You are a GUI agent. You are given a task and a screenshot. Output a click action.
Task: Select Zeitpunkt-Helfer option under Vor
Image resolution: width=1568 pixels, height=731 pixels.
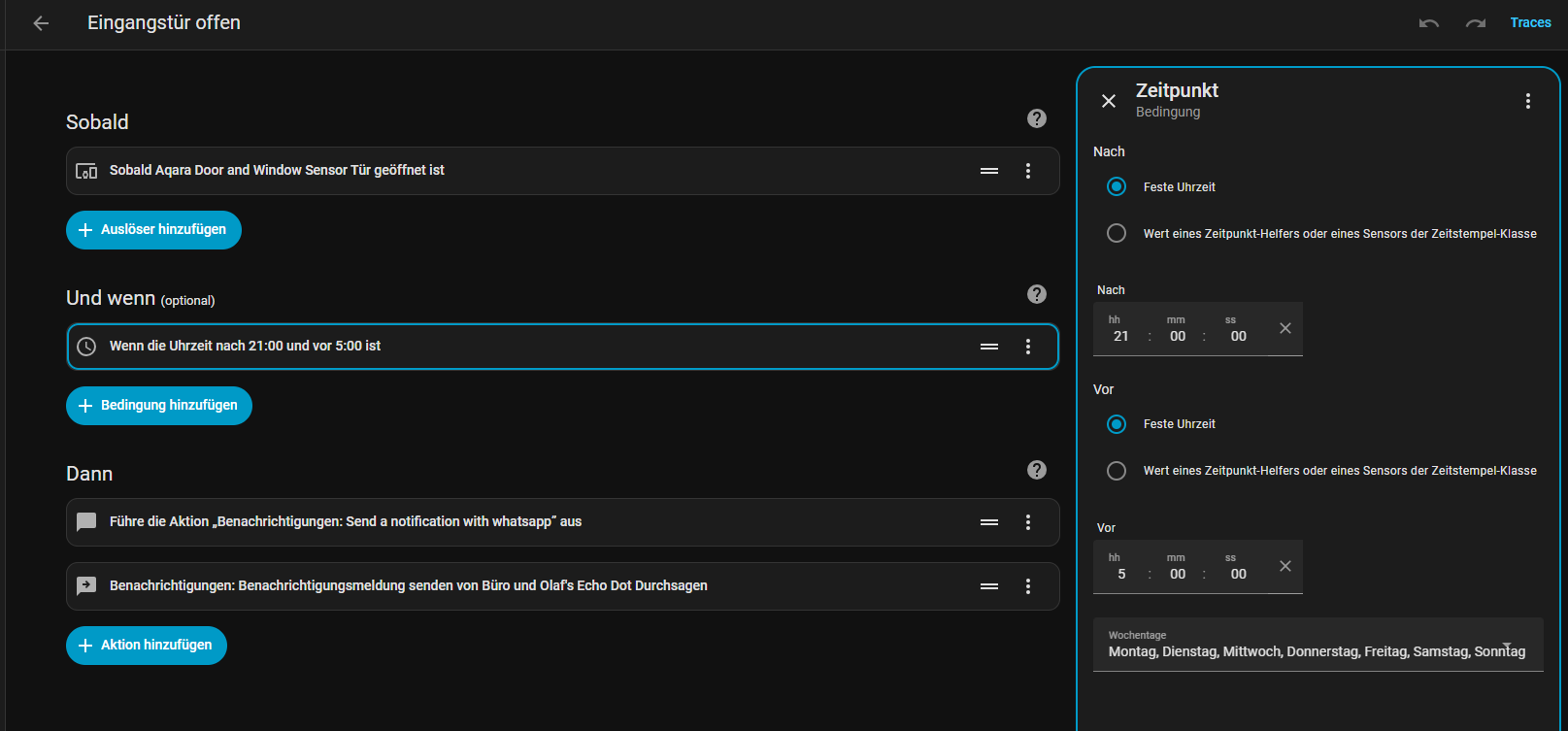tap(1117, 471)
